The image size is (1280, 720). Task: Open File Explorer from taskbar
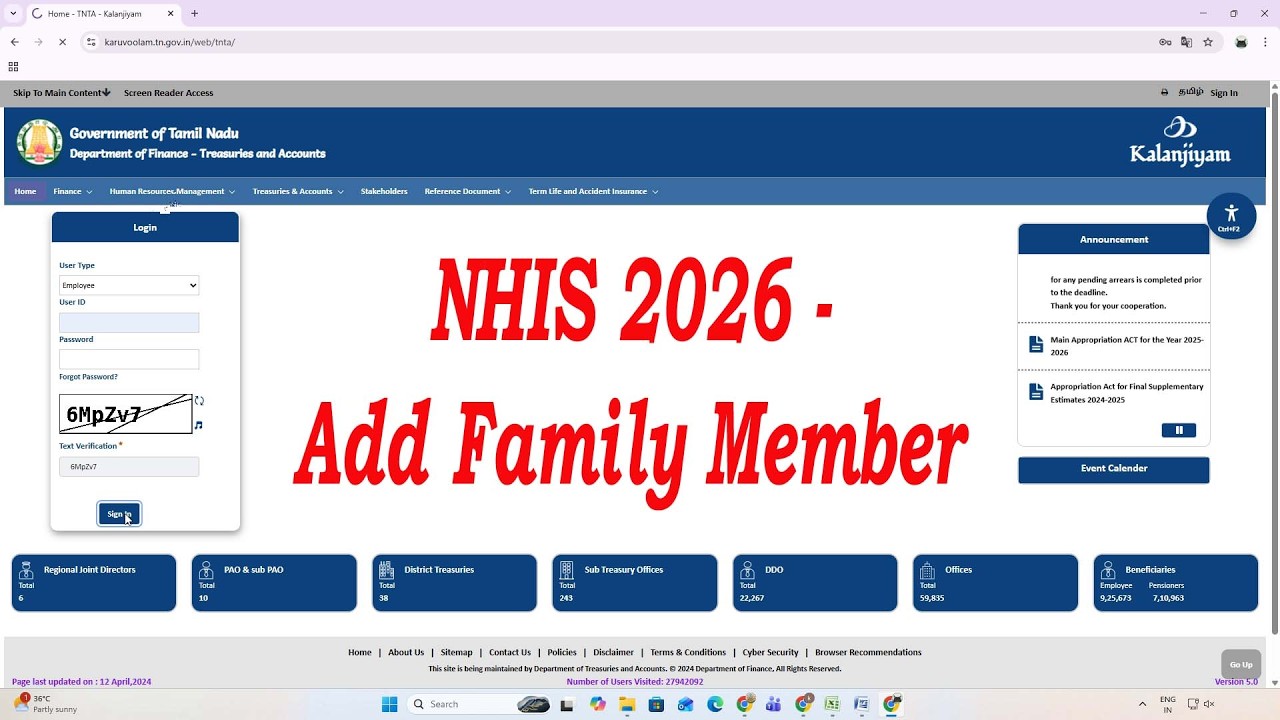[627, 704]
